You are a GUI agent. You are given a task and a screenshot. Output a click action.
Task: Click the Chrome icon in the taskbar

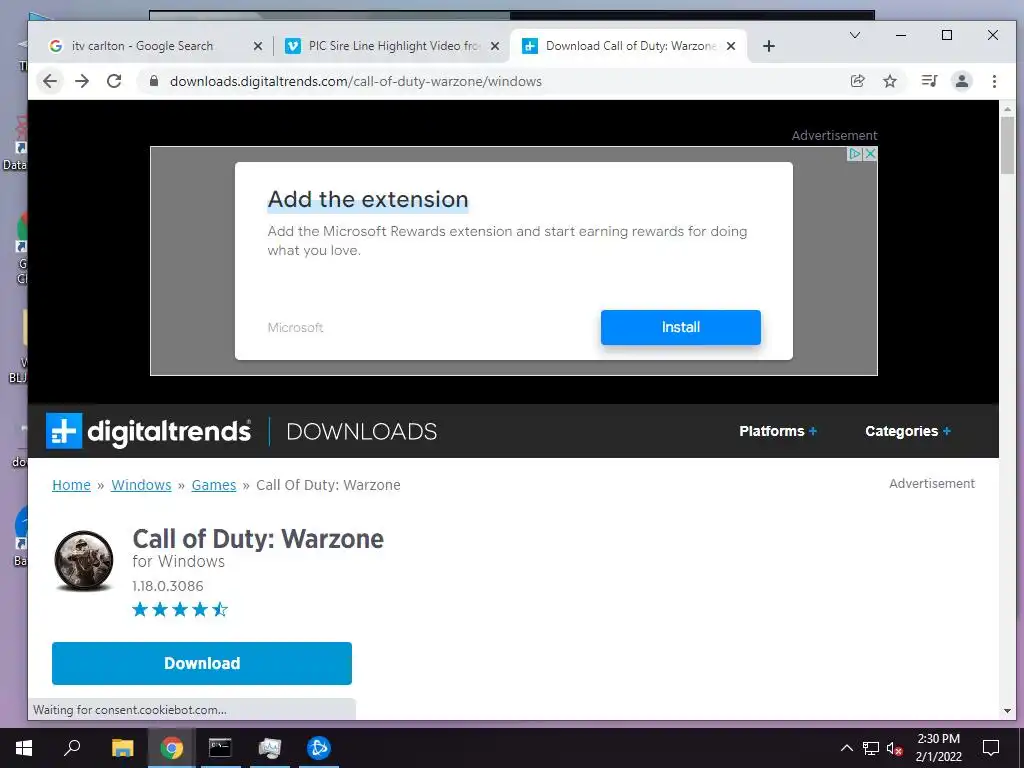click(x=172, y=748)
